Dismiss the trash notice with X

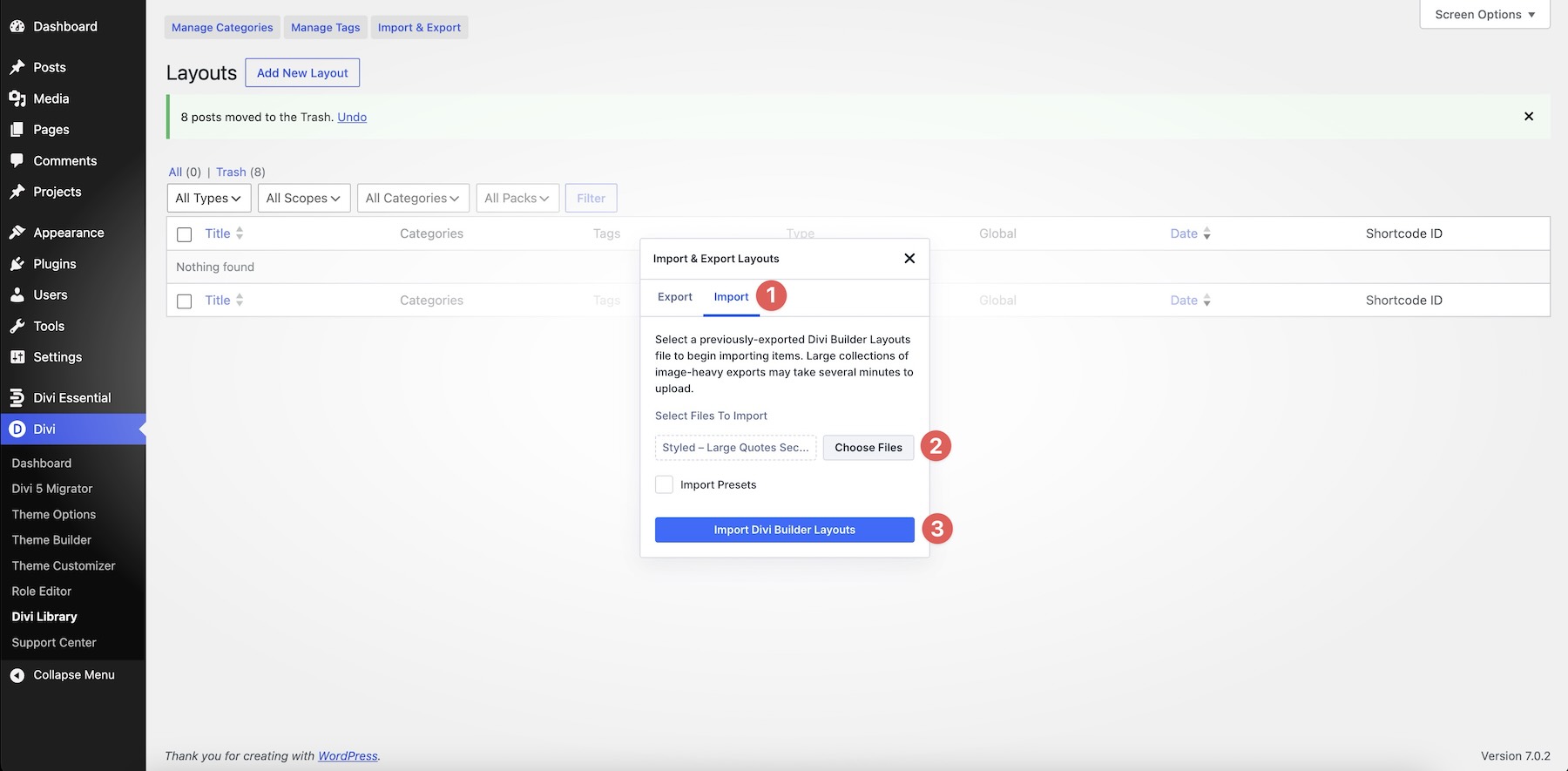tap(1529, 116)
